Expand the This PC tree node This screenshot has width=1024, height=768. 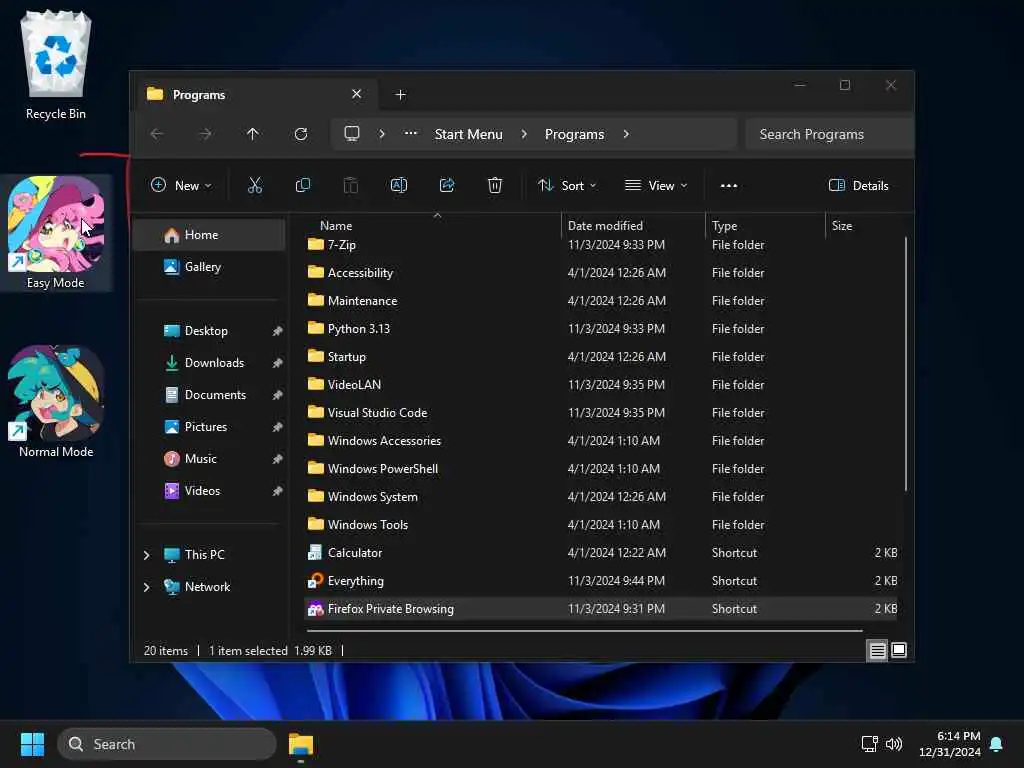coord(146,555)
